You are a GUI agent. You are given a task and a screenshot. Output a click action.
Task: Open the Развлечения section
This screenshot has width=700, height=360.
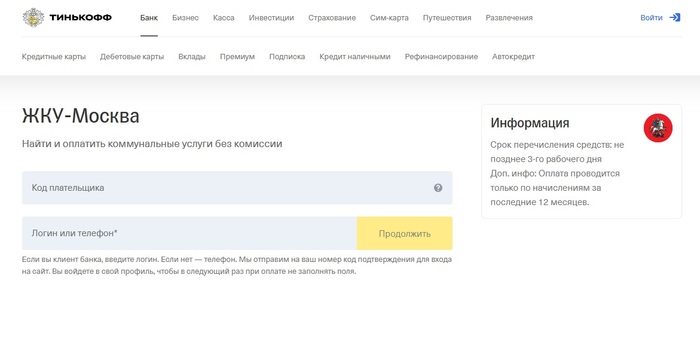coord(509,18)
